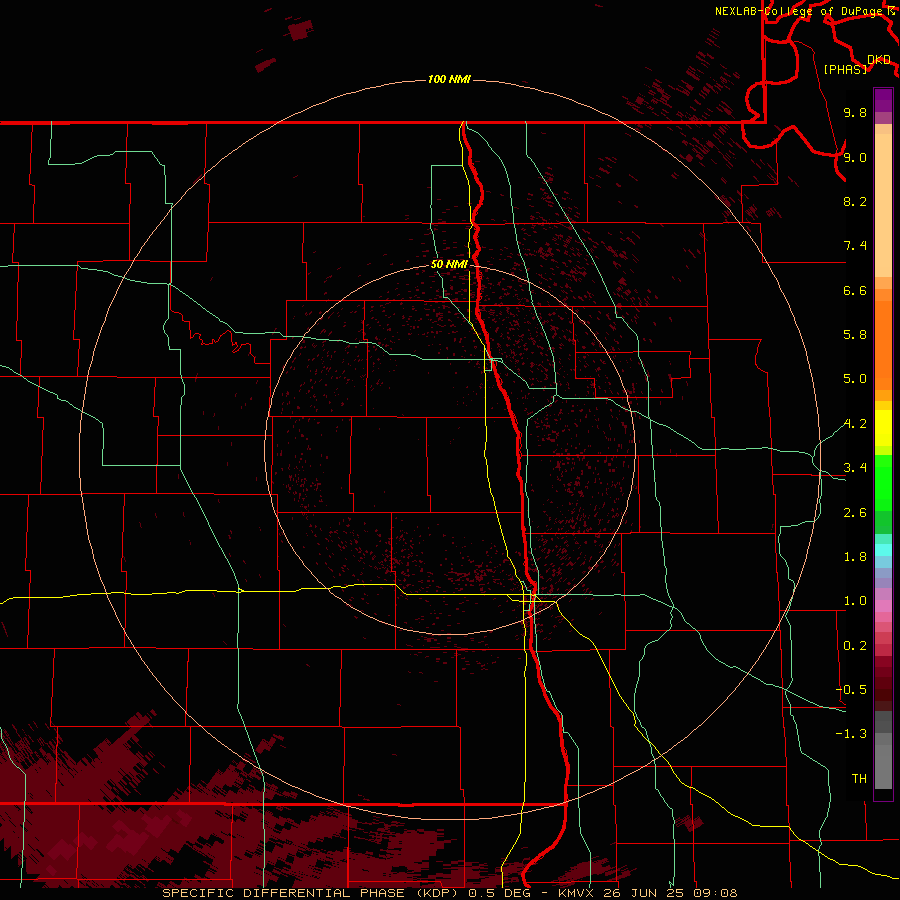Select the 9.8 scale value
900x900 pixels.
(855, 112)
